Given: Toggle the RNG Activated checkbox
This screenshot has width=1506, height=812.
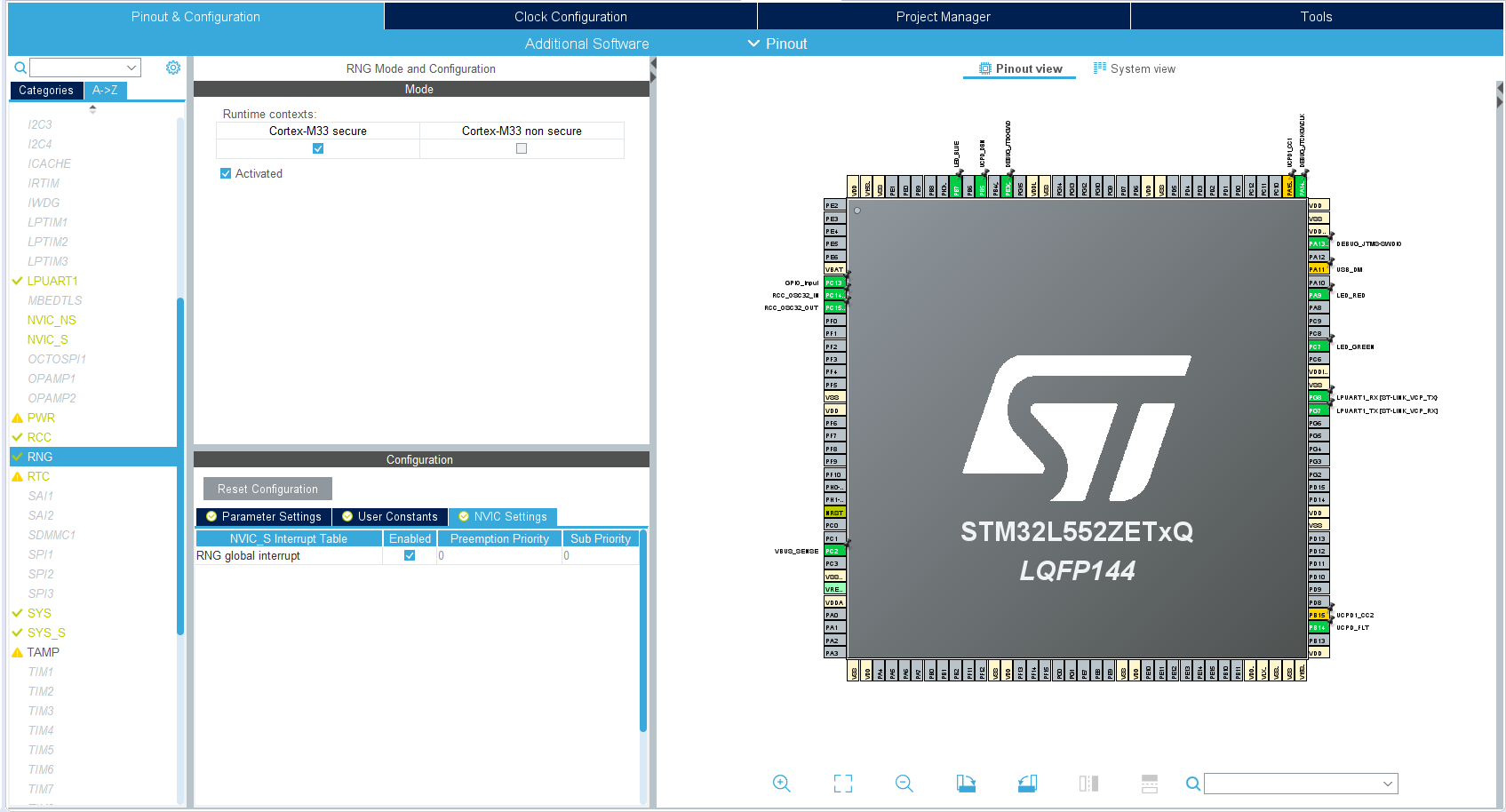Looking at the screenshot, I should [x=226, y=174].
